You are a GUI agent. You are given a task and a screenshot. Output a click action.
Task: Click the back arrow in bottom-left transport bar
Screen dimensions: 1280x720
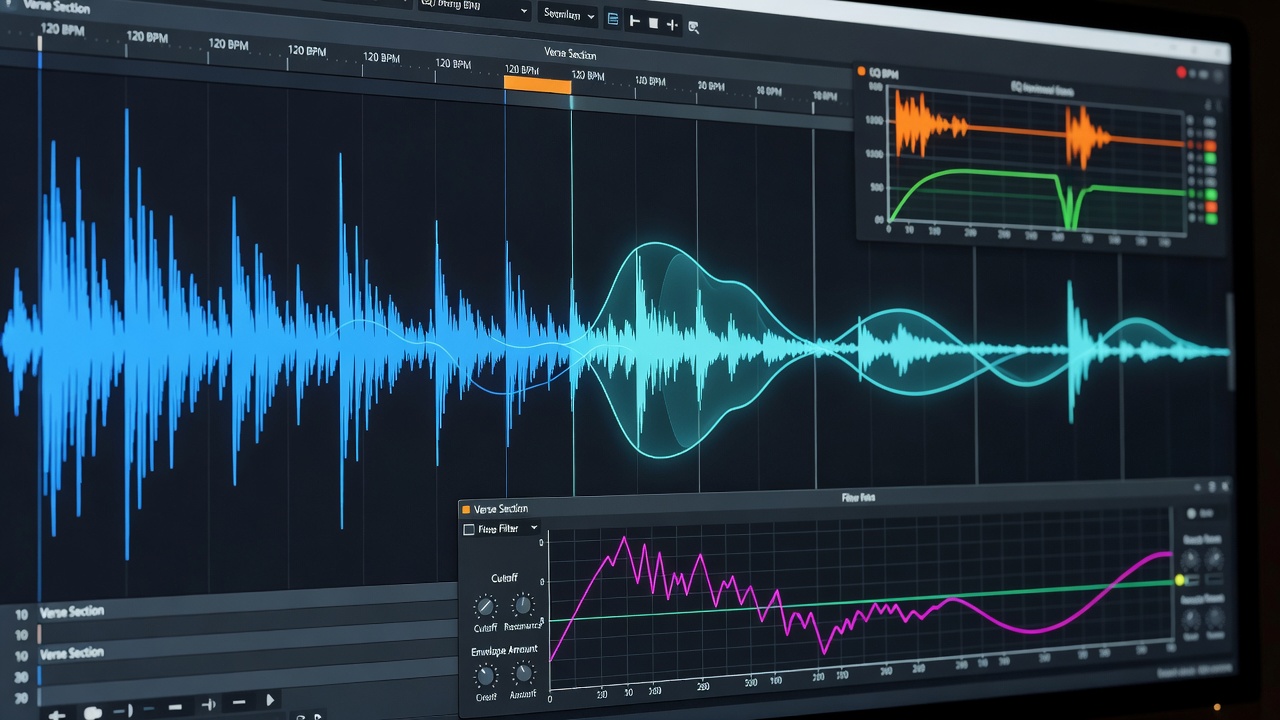click(57, 714)
